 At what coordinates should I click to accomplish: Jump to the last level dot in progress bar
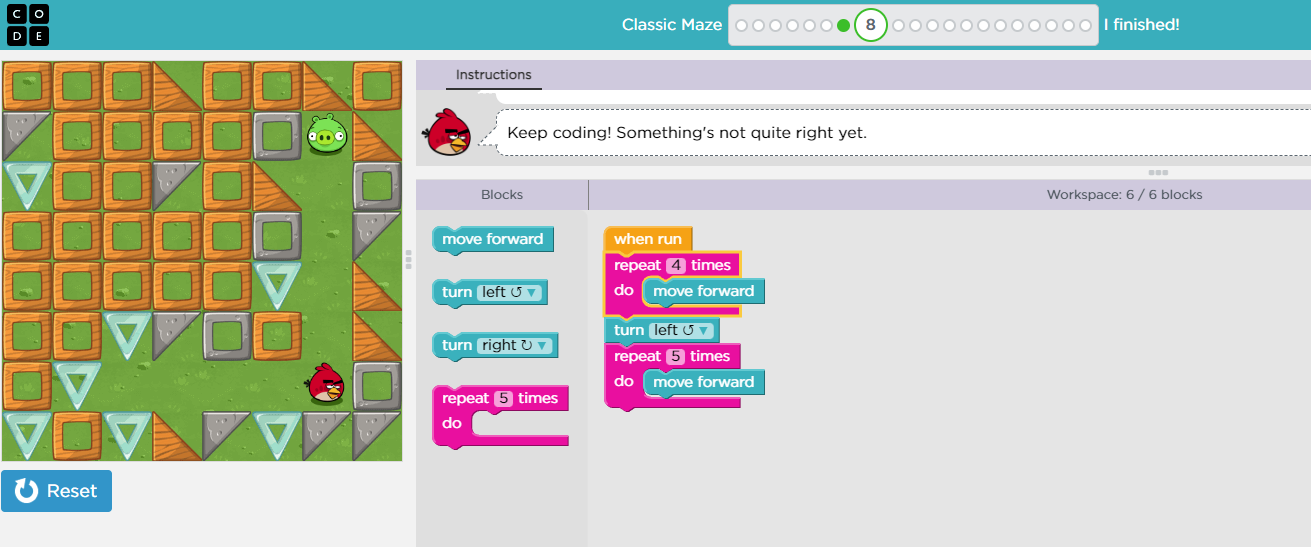[x=1086, y=25]
